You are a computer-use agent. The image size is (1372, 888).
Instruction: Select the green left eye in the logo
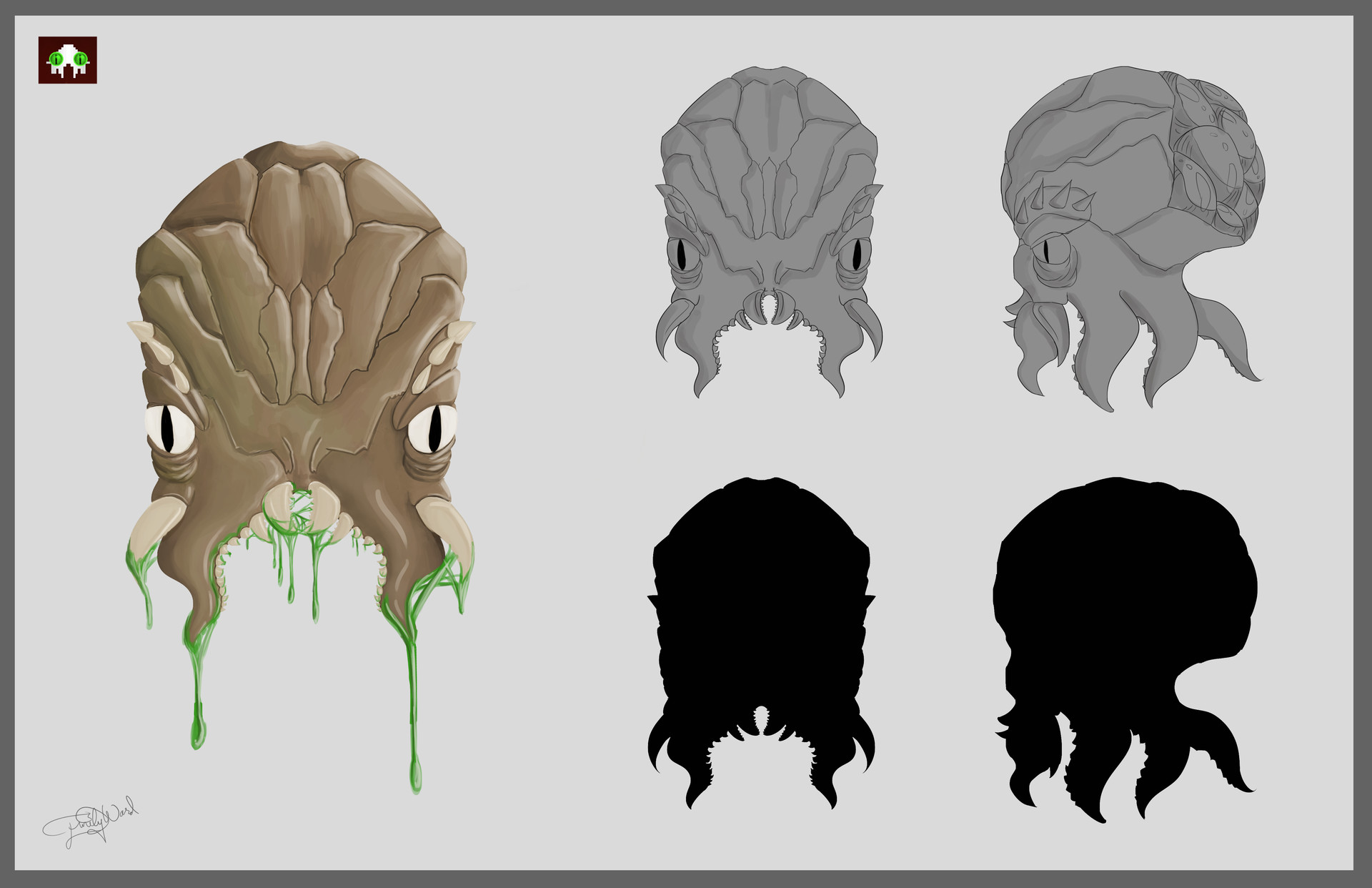[x=56, y=59]
